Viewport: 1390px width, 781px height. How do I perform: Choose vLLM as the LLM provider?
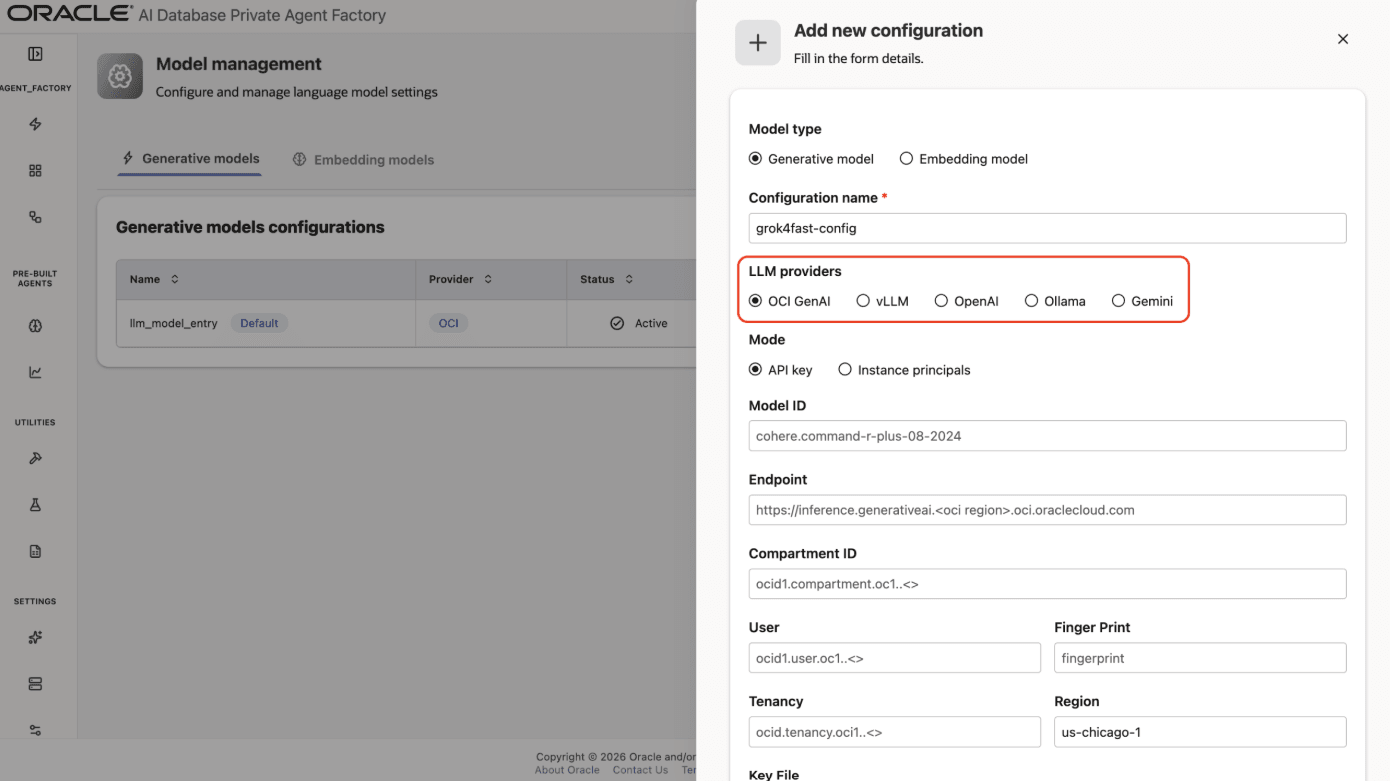click(863, 301)
